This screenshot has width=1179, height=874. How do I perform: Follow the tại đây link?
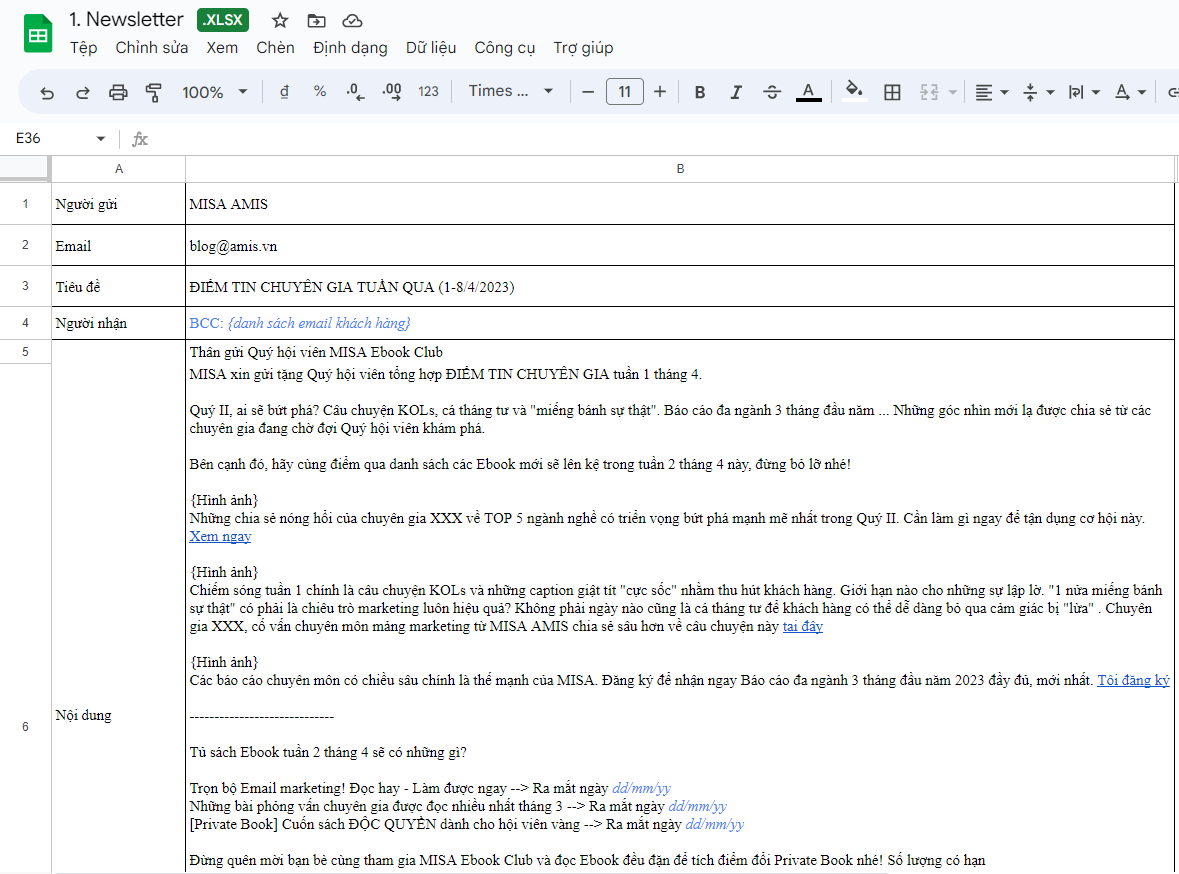tap(803, 627)
